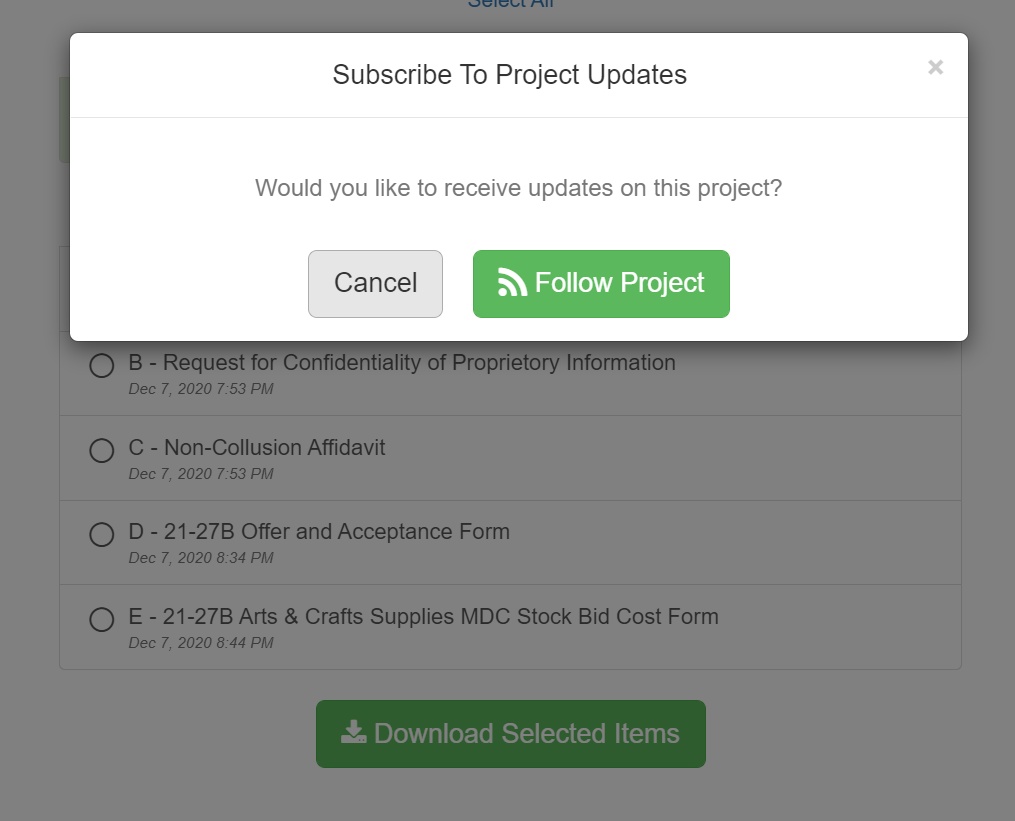Click D - 21-27B Offer and Acceptance Form
Viewport: 1015px width, 821px height.
[x=319, y=531]
